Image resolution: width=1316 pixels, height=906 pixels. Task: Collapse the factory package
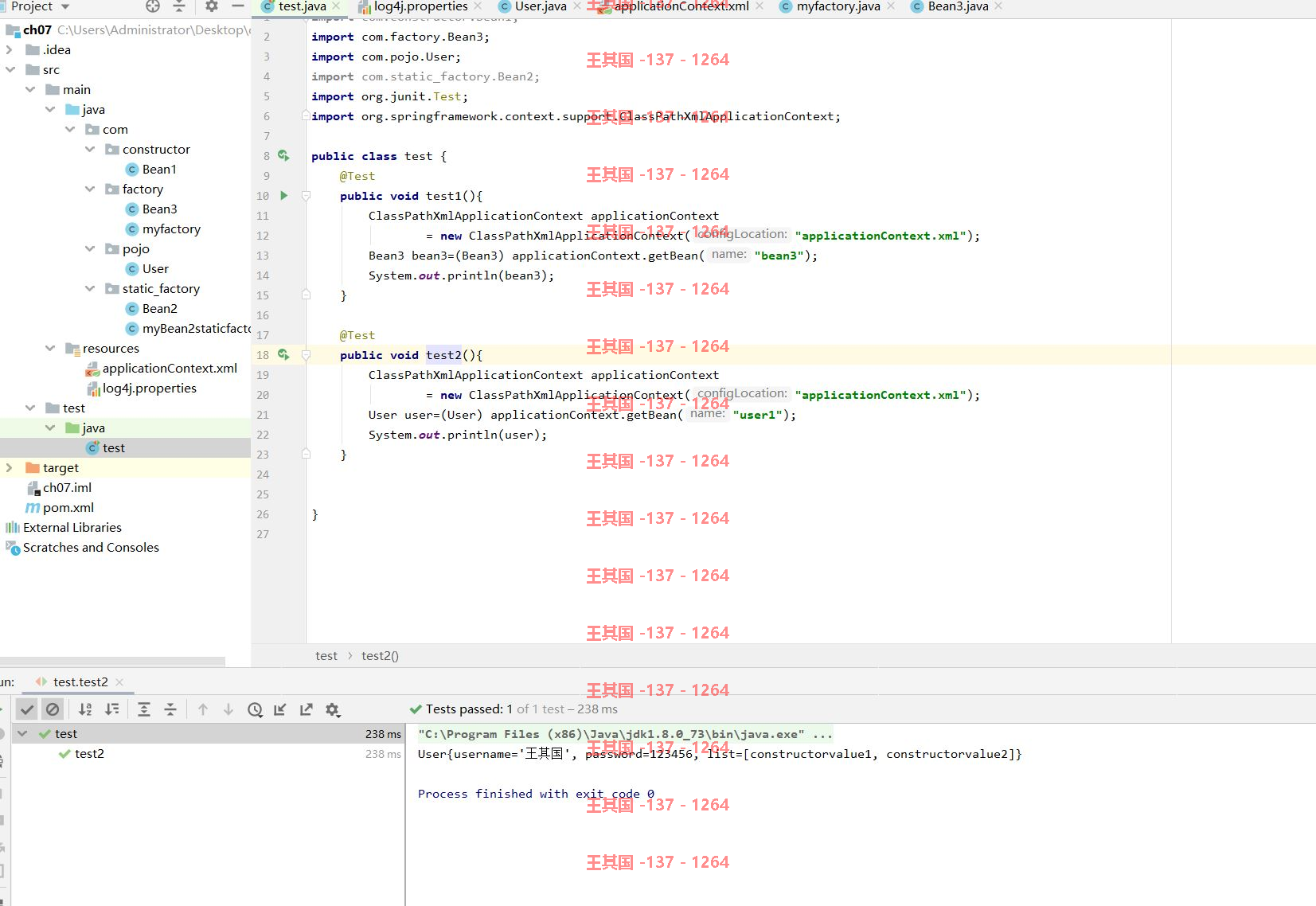click(89, 189)
